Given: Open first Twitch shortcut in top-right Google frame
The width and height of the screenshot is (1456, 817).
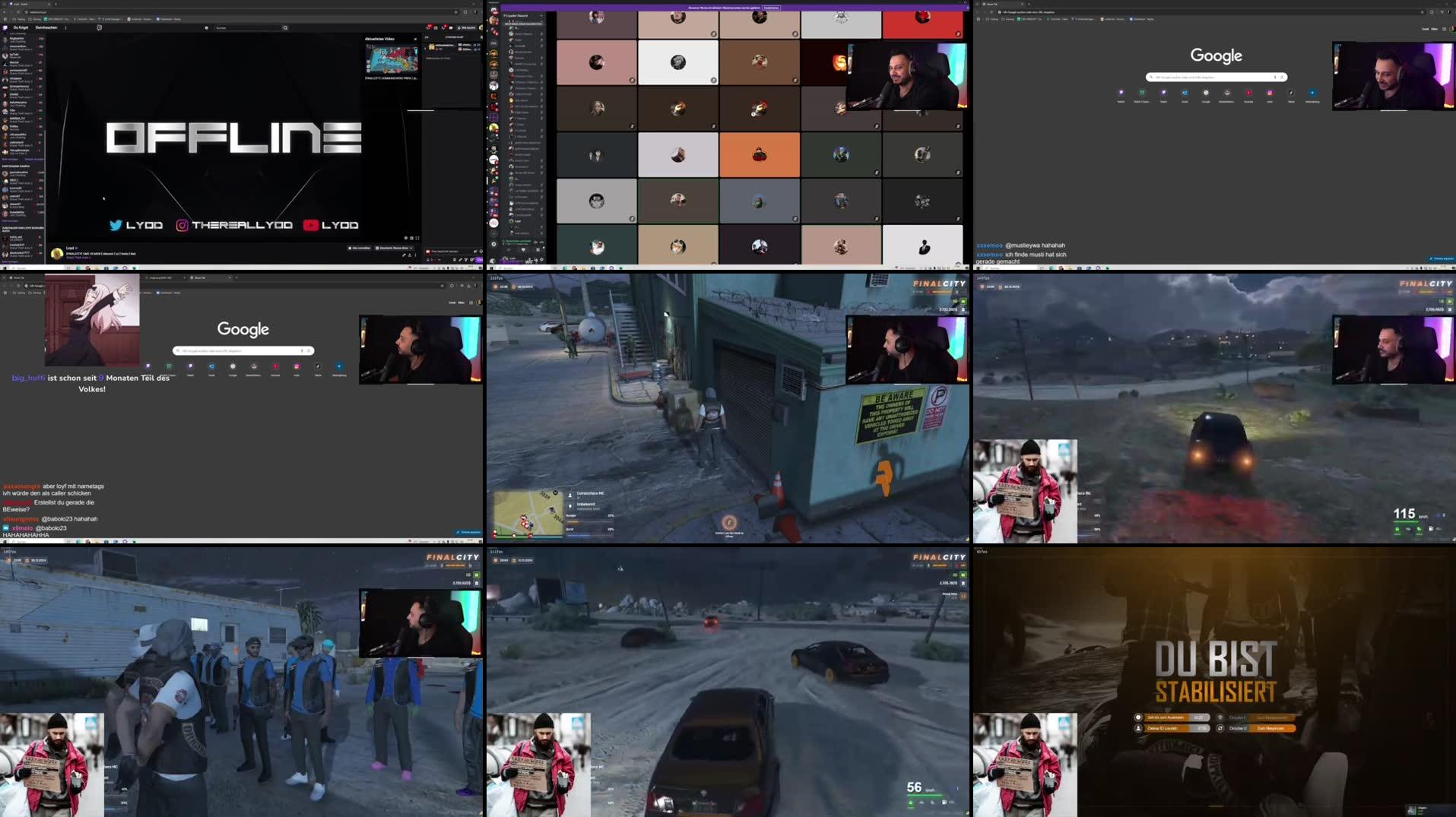Looking at the screenshot, I should [x=1121, y=94].
